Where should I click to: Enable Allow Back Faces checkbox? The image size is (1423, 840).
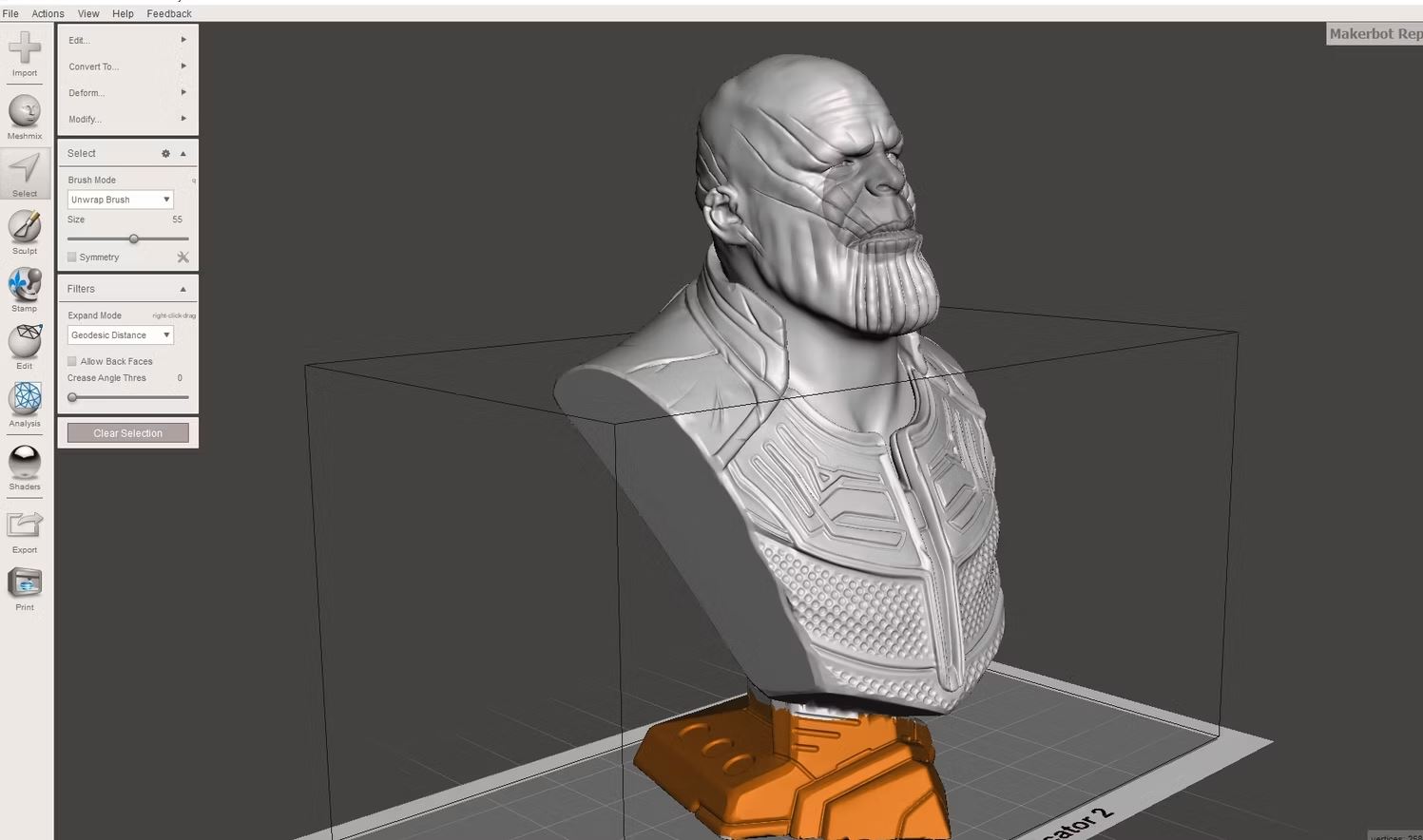(x=72, y=361)
